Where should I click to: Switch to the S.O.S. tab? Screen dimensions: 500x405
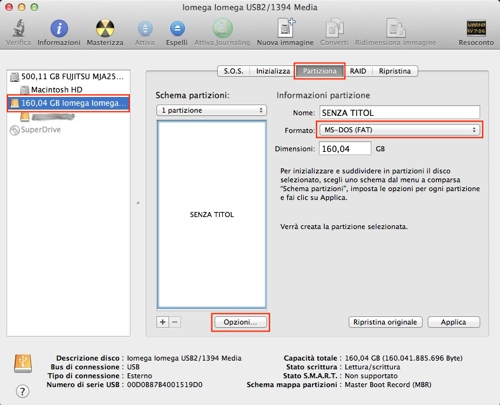[233, 71]
